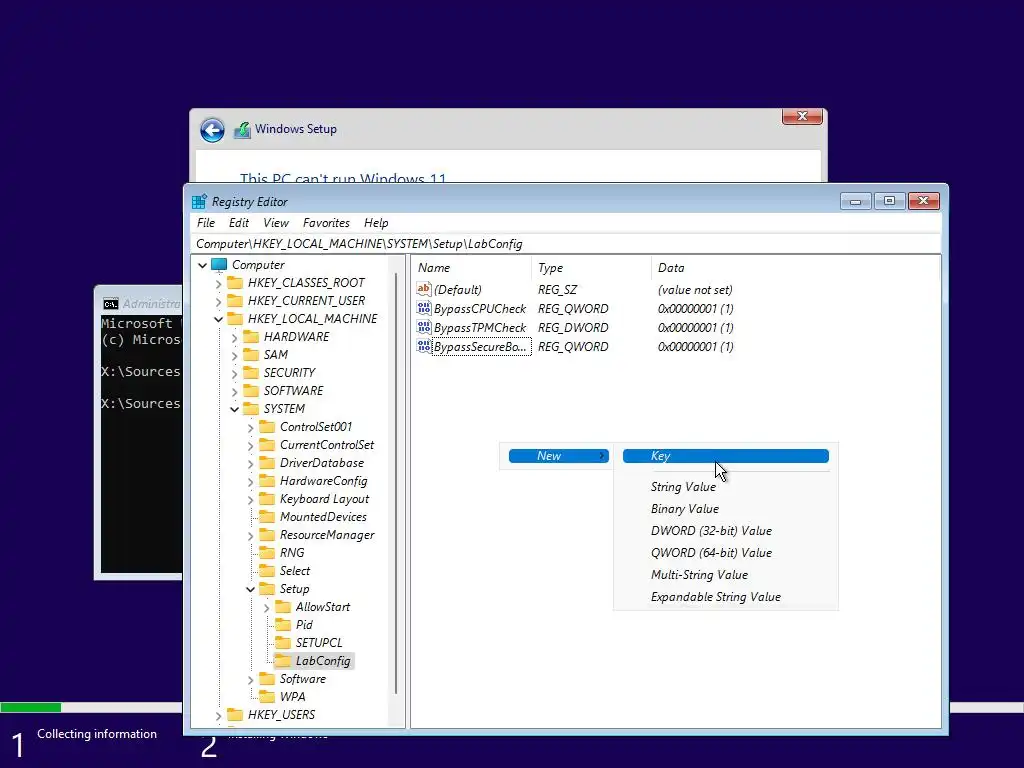Collapse the SYSTEM key chevron
The width and height of the screenshot is (1024, 768).
(234, 409)
